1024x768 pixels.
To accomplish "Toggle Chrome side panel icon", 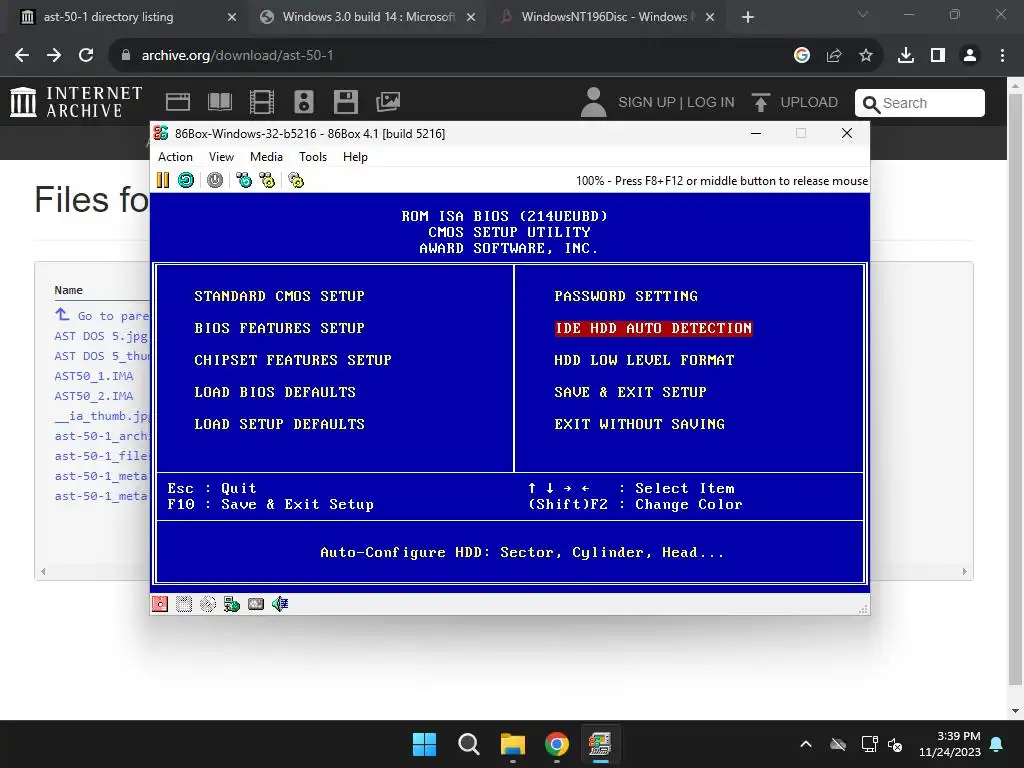I will pyautogui.click(x=938, y=56).
